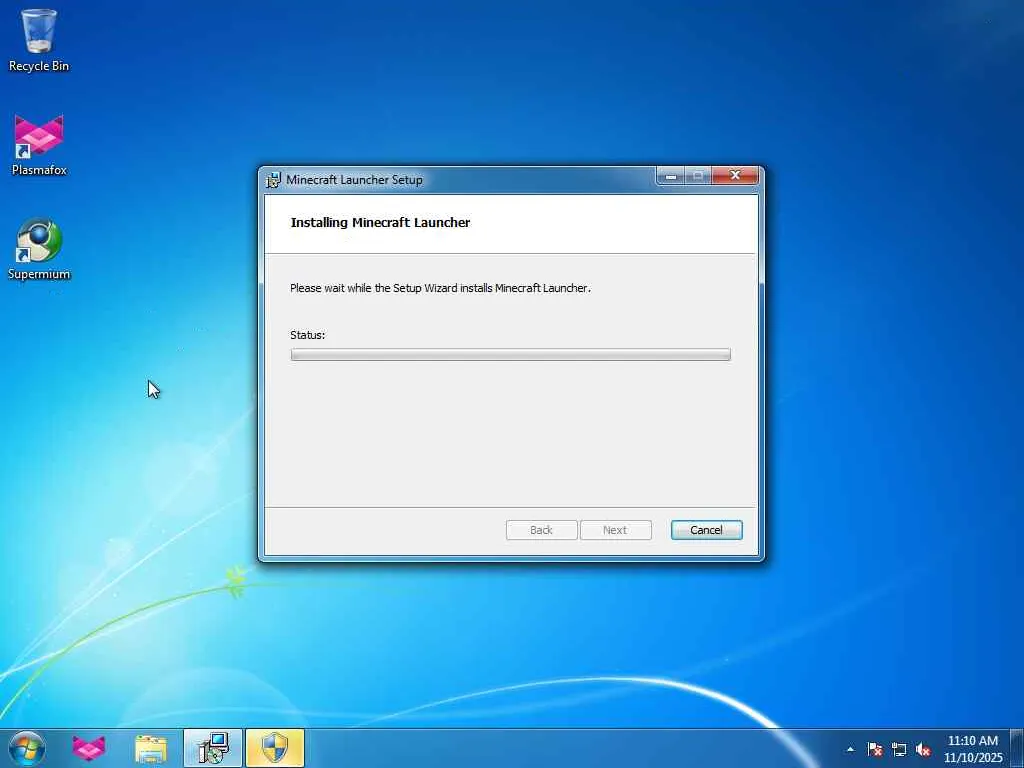1024x768 pixels.
Task: Click the 'Installing Minecraft Launcher' heading
Action: click(380, 223)
